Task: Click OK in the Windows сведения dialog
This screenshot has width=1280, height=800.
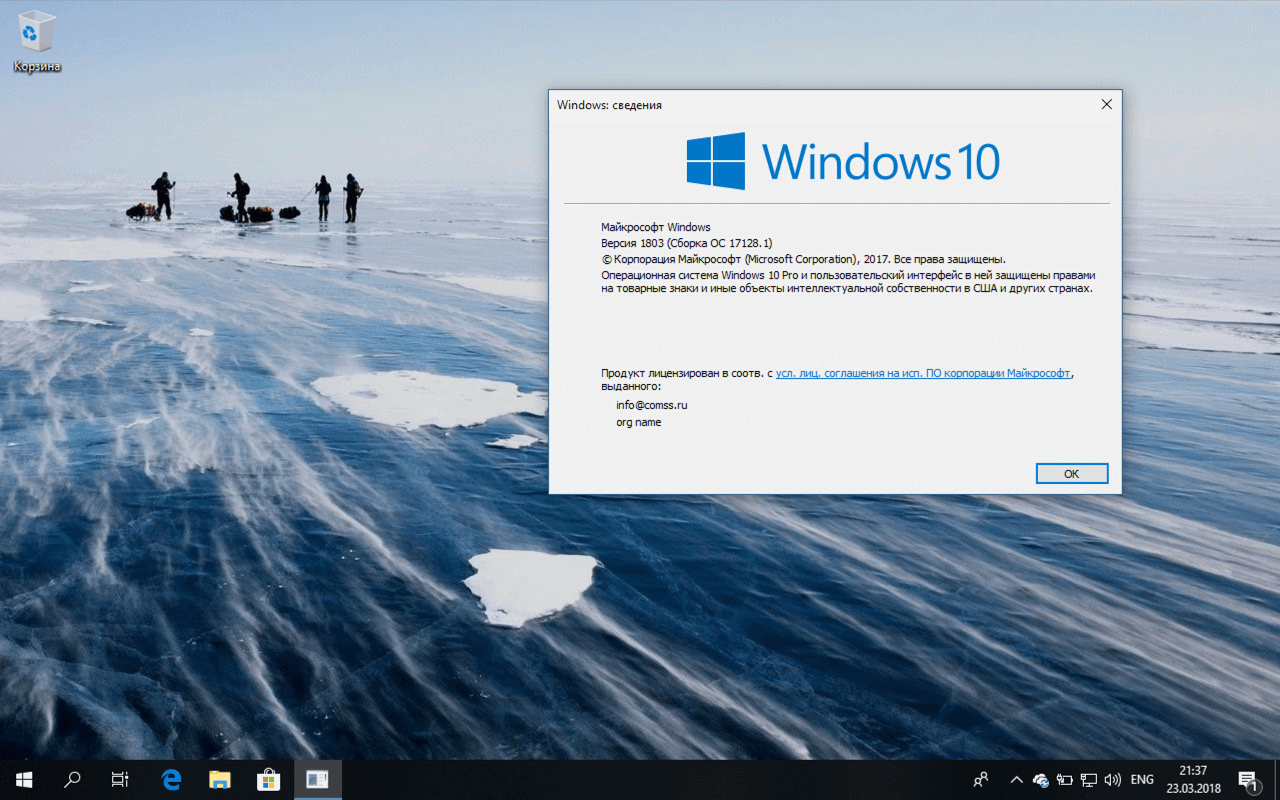Action: point(1072,474)
